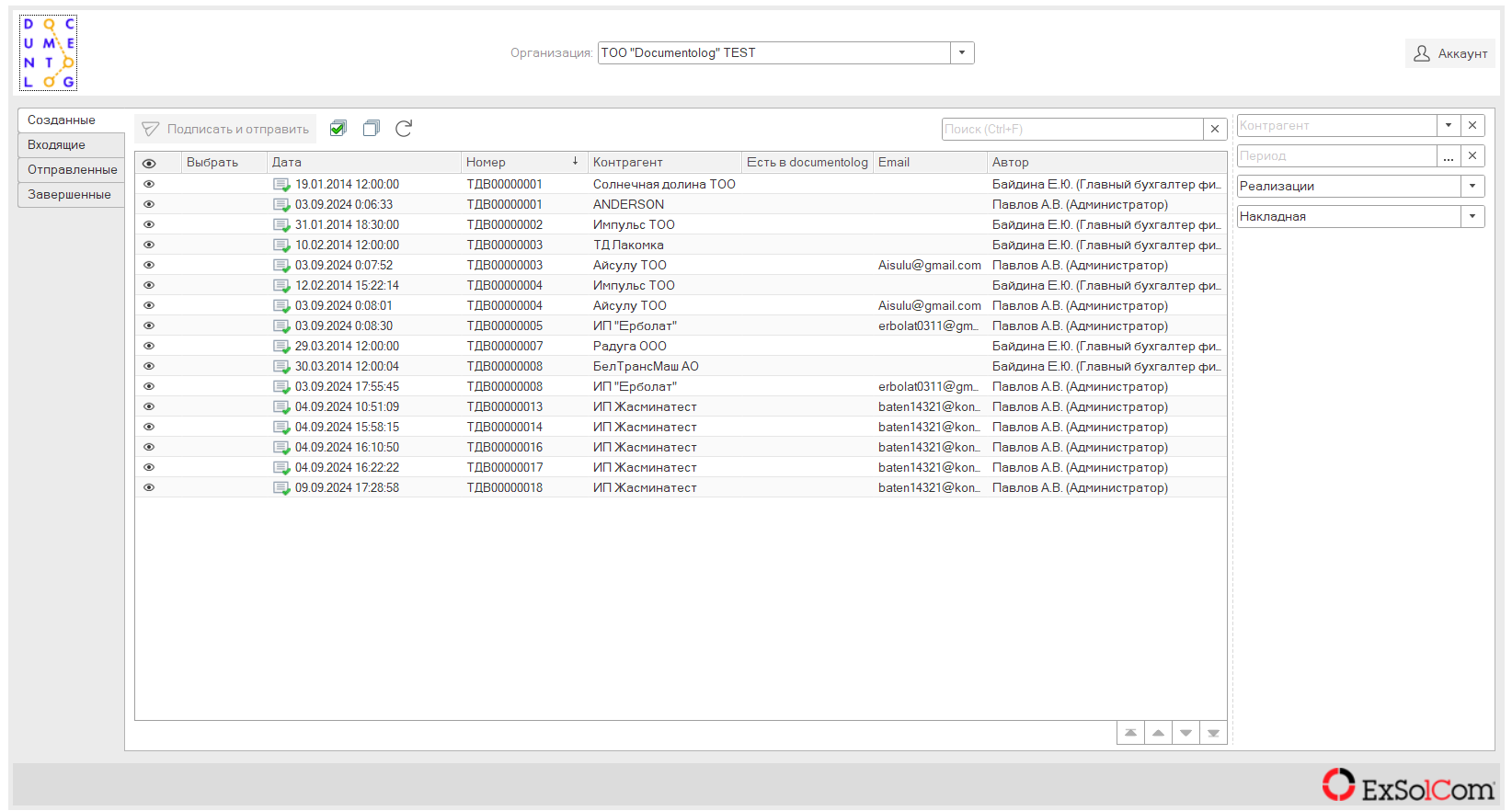Viewport: 1512px width, 811px height.
Task: Switch to Завершенные tab
Action: point(71,194)
